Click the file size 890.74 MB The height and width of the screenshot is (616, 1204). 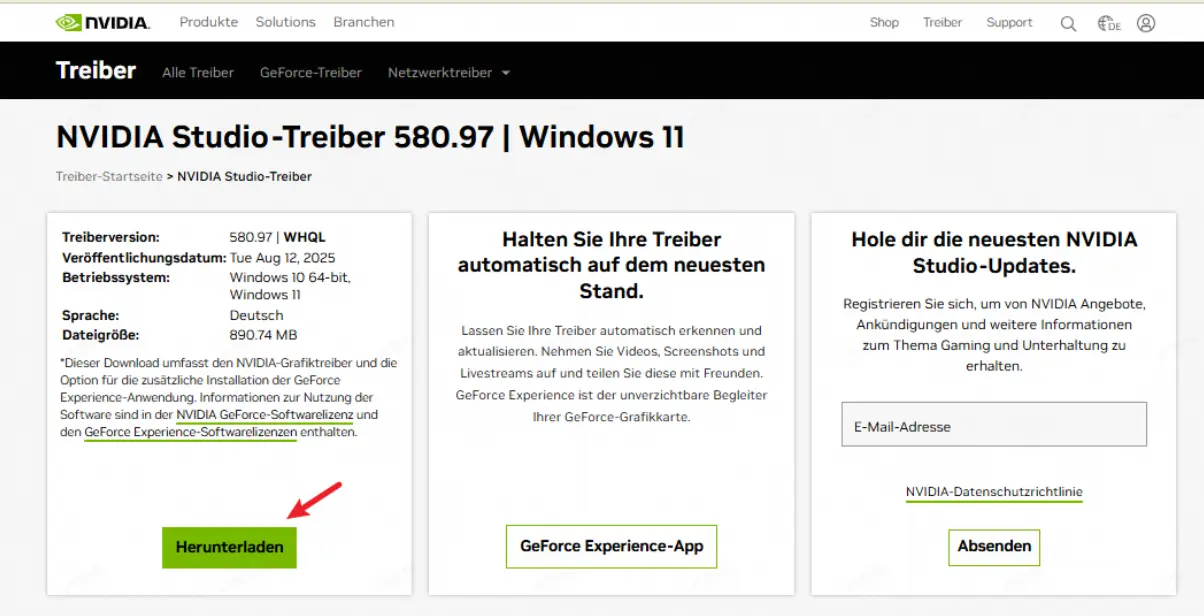(263, 335)
